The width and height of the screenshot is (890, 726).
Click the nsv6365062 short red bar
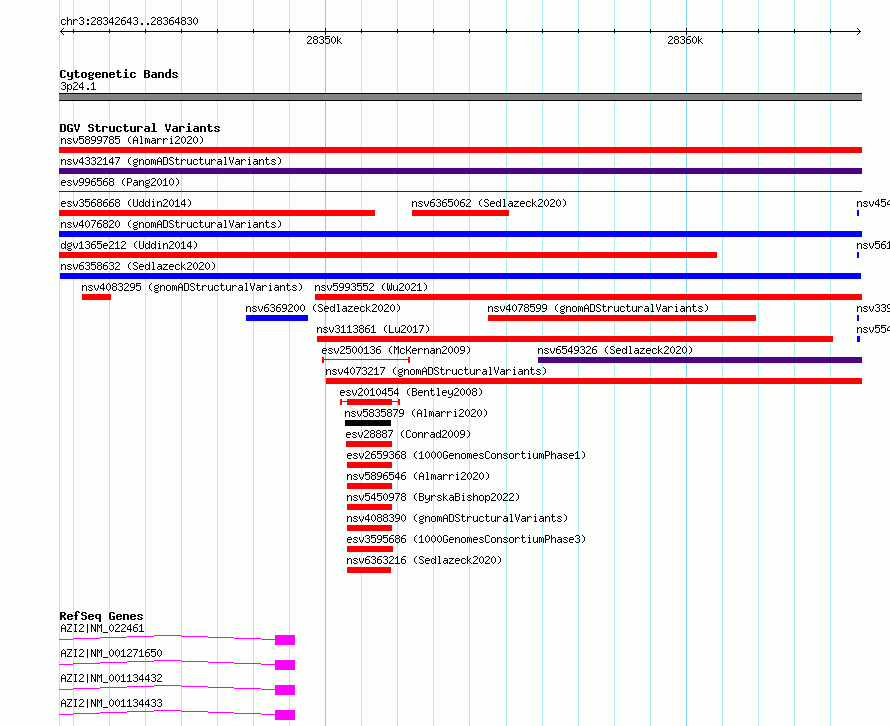(460, 213)
